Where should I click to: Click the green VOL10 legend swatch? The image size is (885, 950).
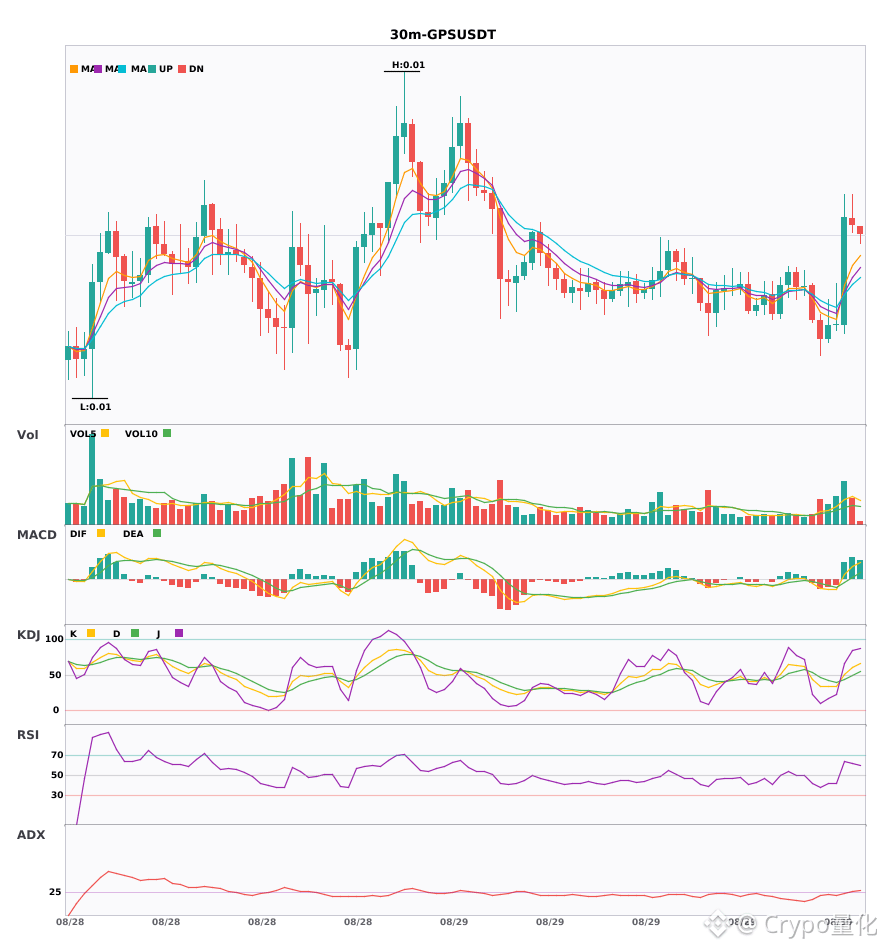pos(167,433)
